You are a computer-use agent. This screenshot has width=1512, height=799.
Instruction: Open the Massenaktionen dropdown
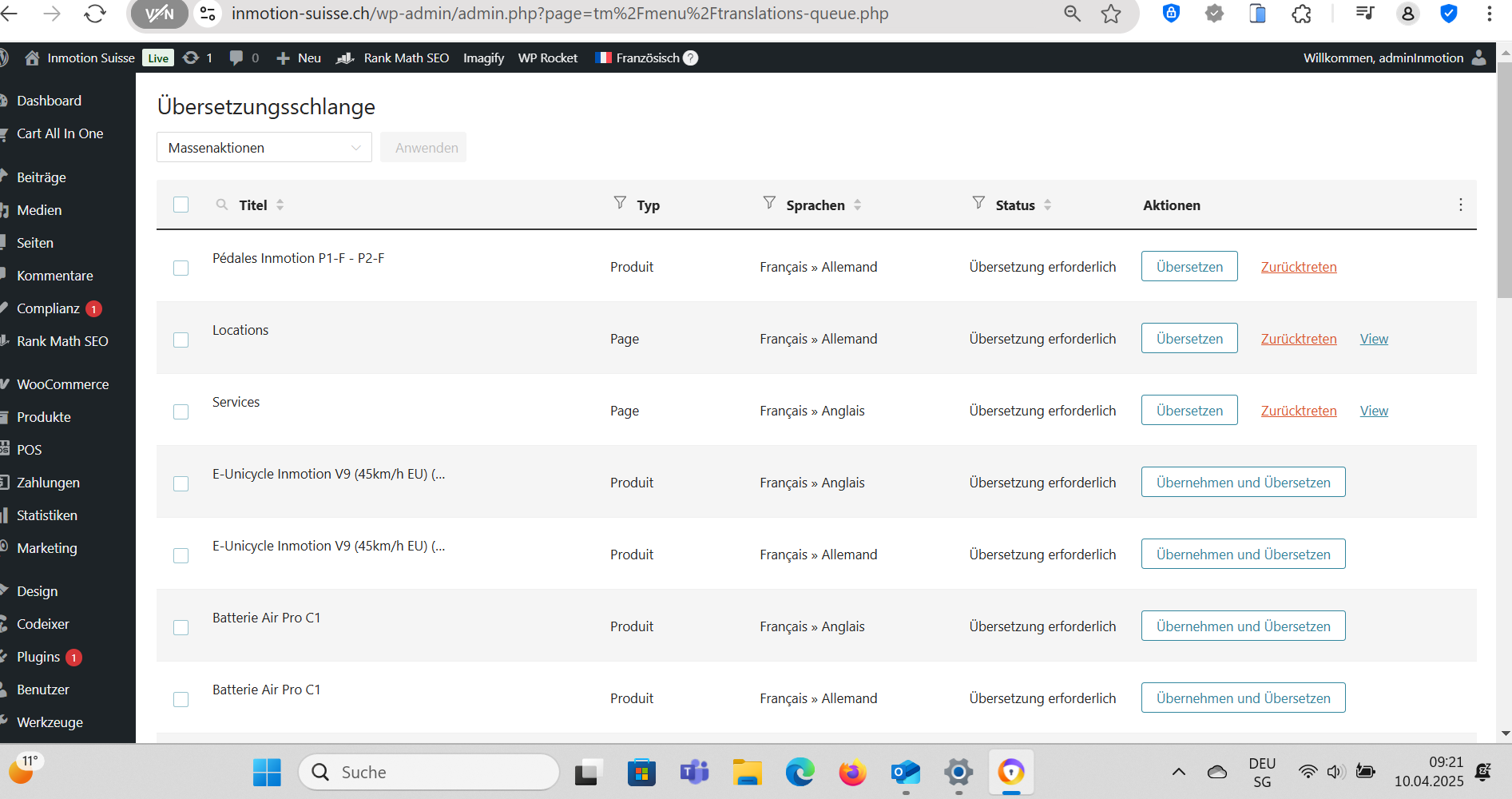264,147
